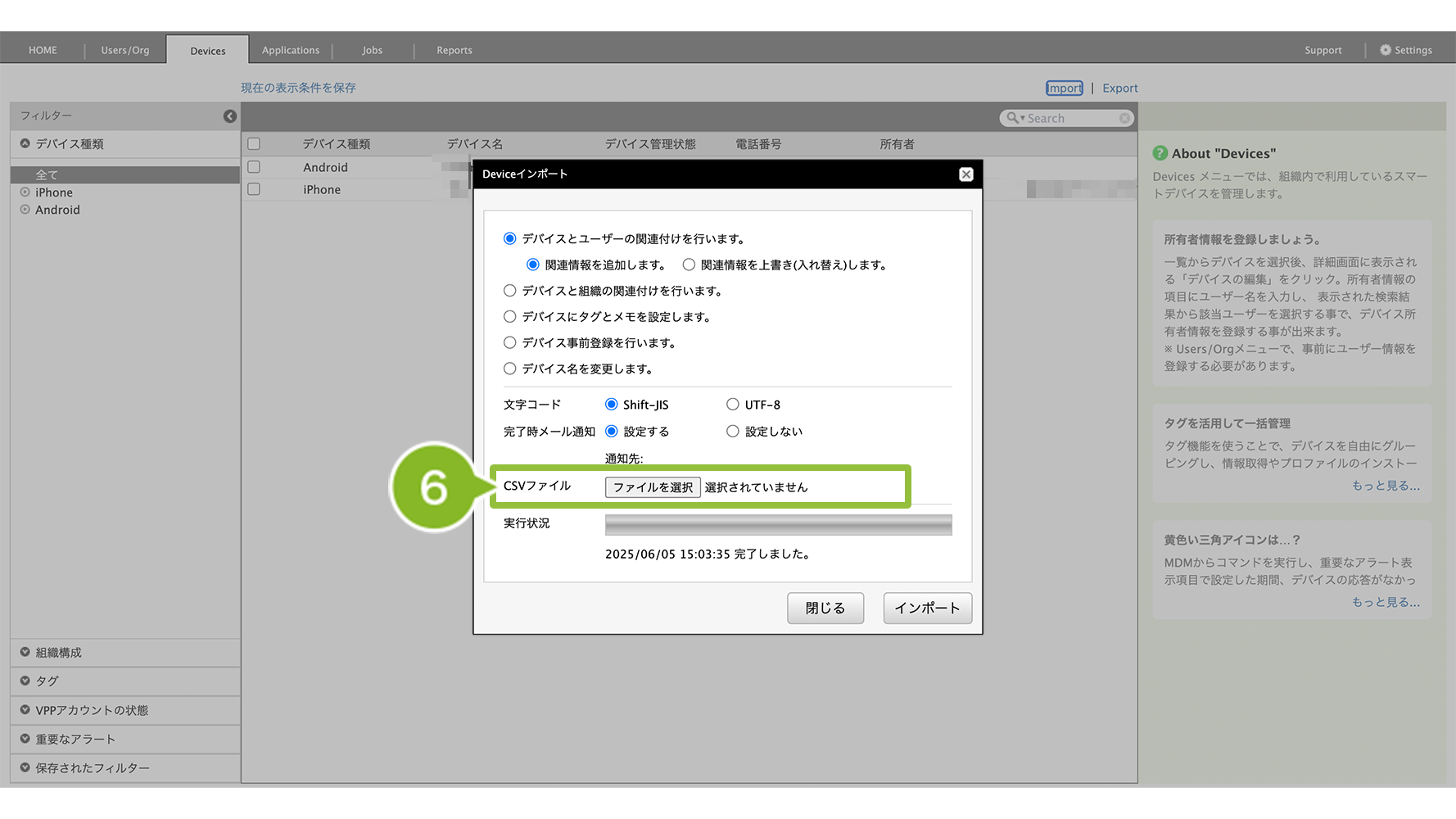
Task: Select set tags and memo radio option
Action: coord(510,317)
